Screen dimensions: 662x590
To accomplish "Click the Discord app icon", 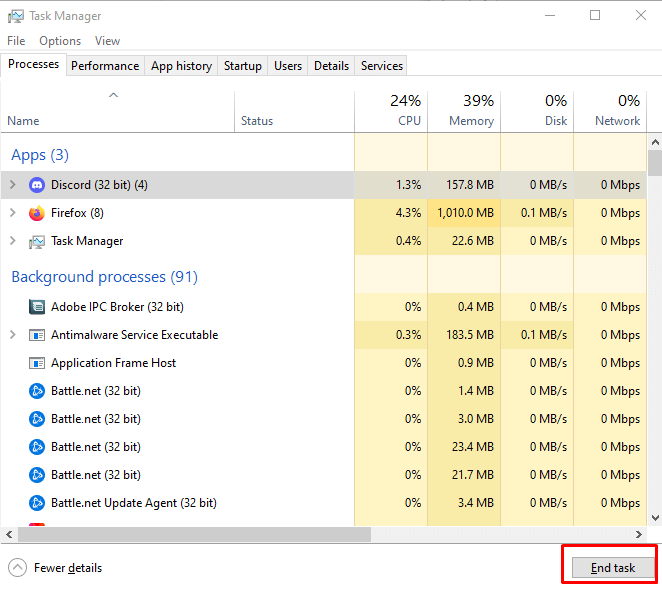I will [x=37, y=185].
